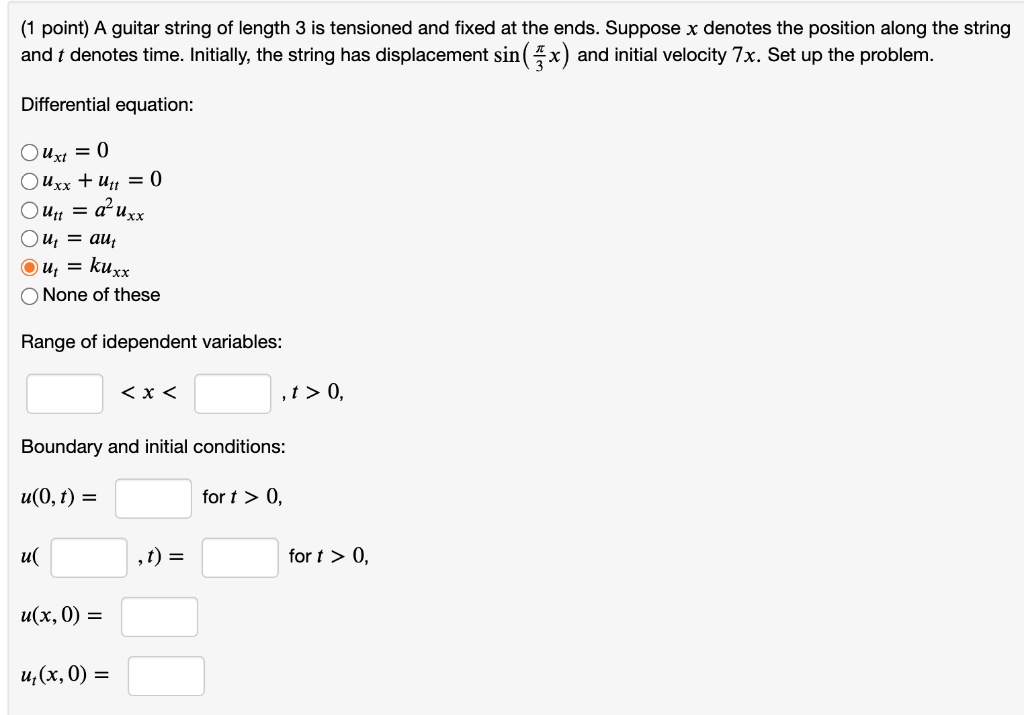Click the position field inside 'u( , t)'
1024x715 pixels.
pyautogui.click(x=90, y=557)
